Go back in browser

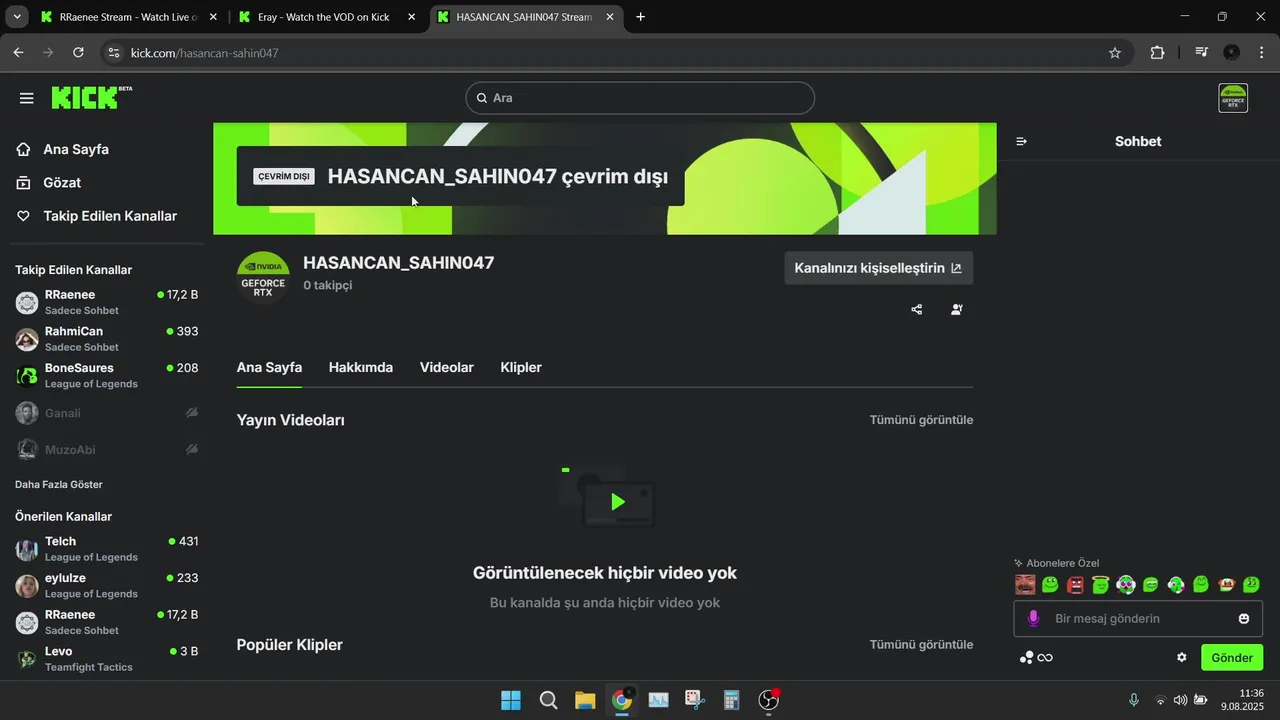pos(18,53)
